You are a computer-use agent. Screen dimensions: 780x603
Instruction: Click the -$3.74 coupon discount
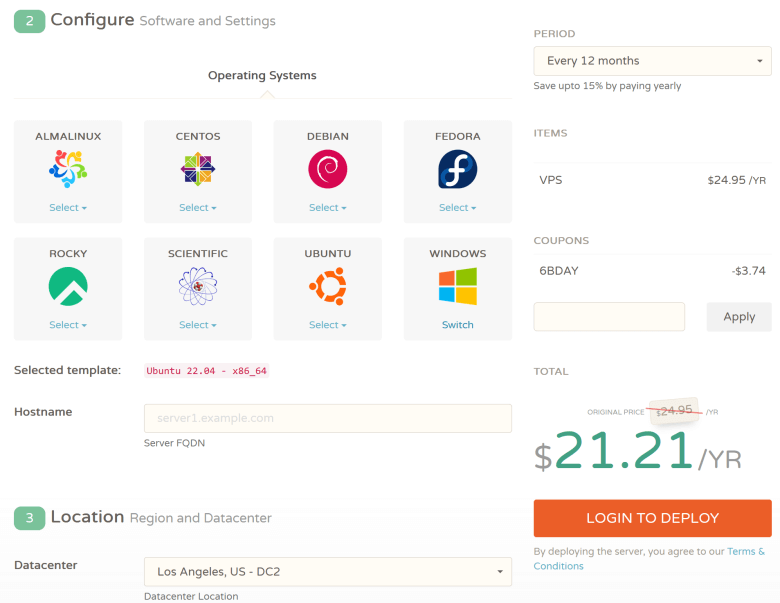[x=749, y=271]
